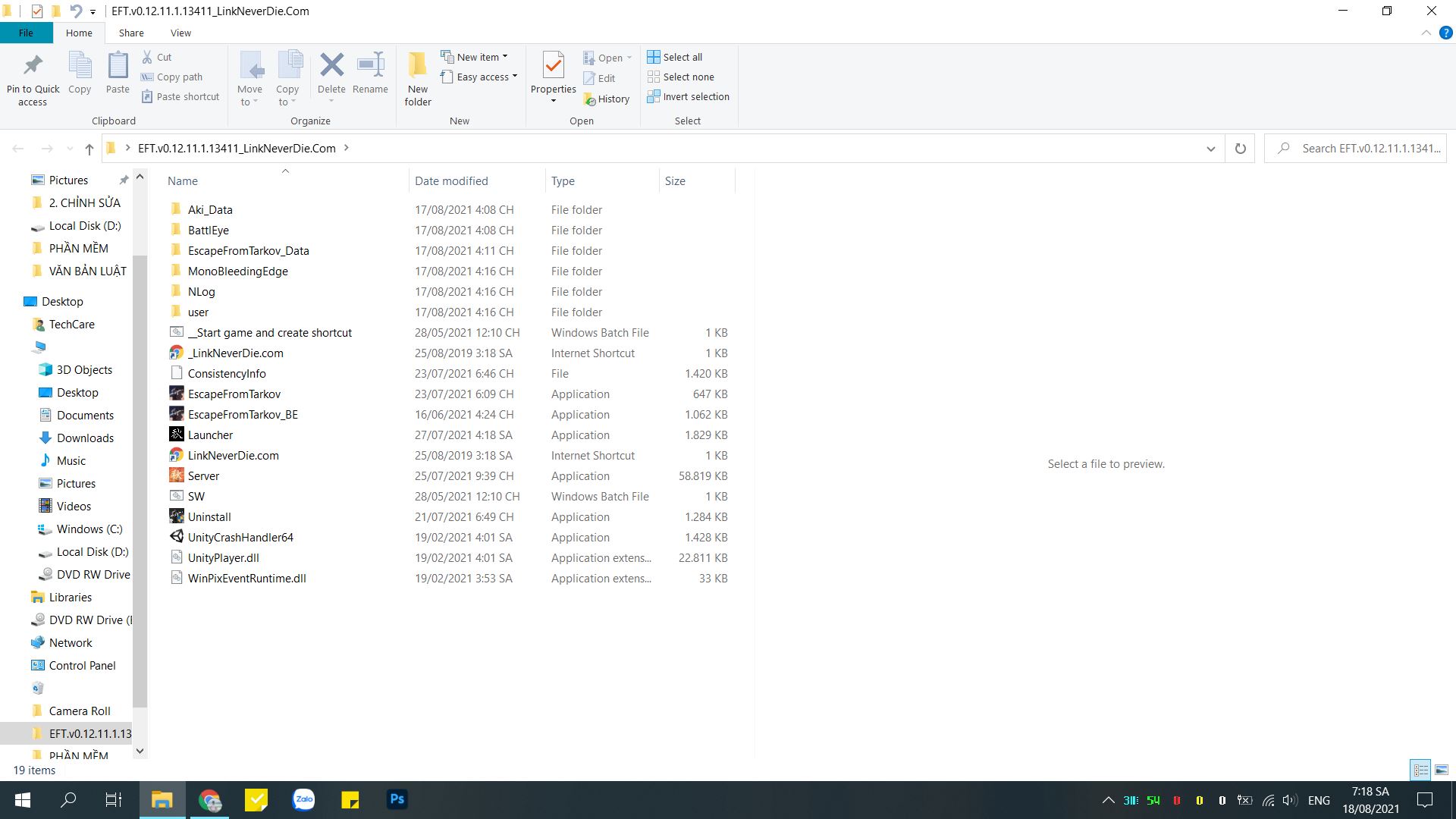Open previous locations dropdown in address bar

click(x=1211, y=148)
